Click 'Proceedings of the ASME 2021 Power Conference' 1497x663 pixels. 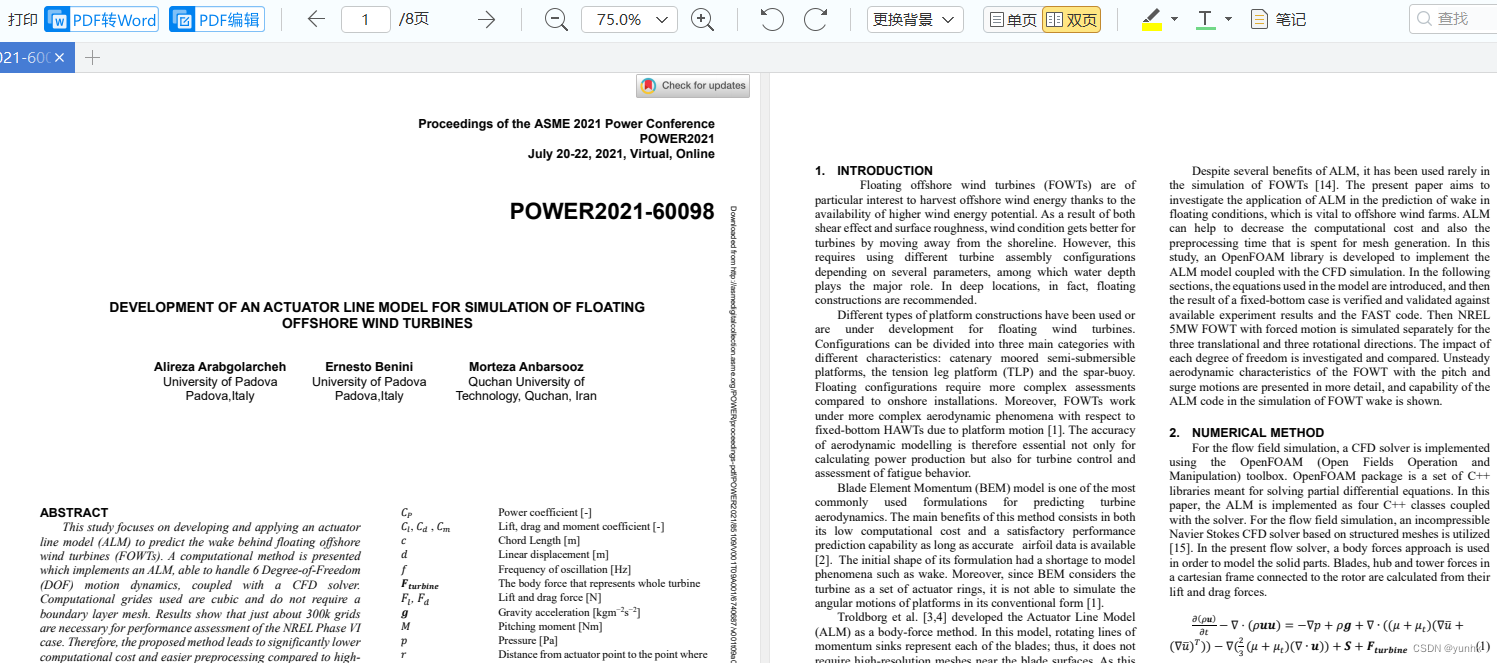[566, 124]
